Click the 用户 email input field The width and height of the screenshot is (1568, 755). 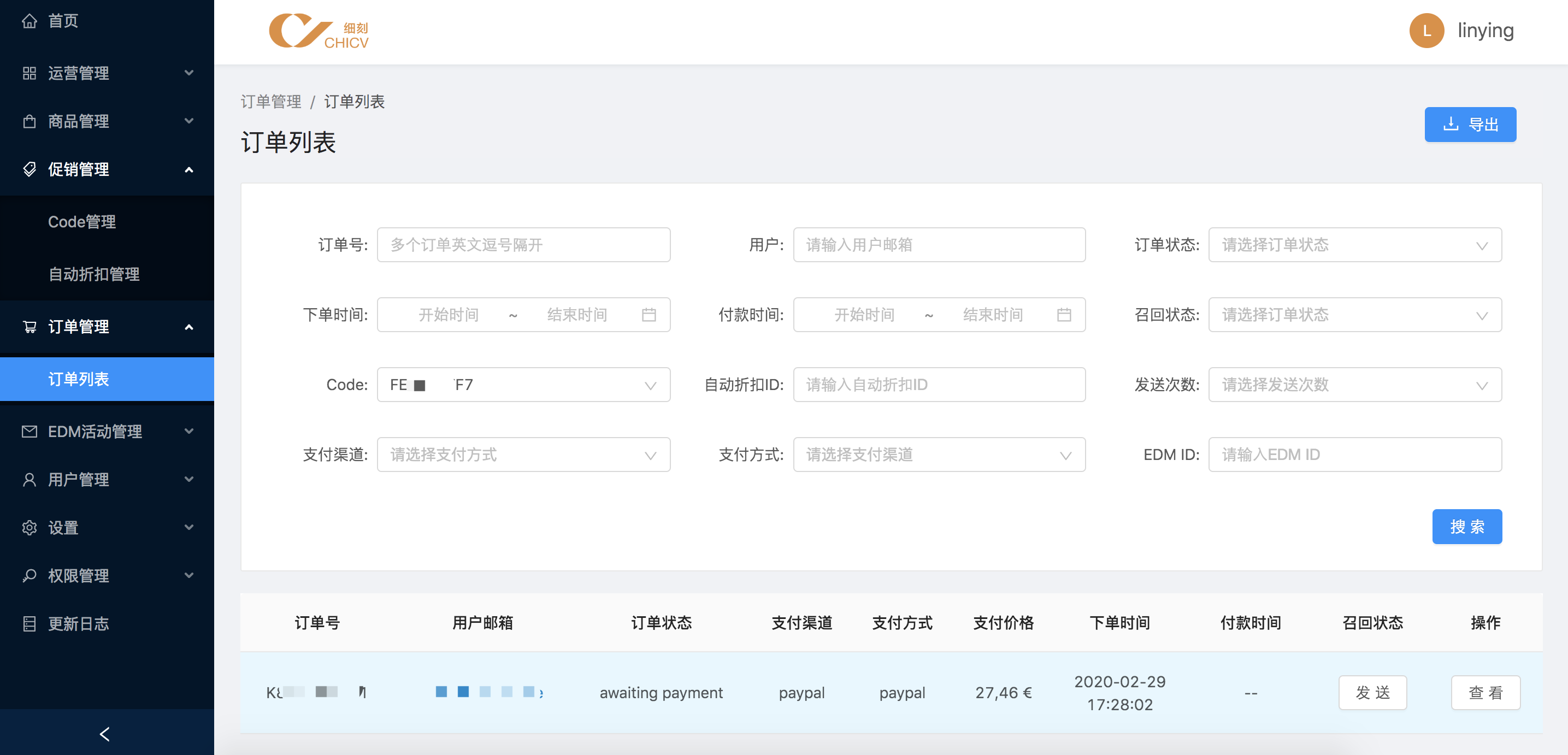[x=939, y=245]
